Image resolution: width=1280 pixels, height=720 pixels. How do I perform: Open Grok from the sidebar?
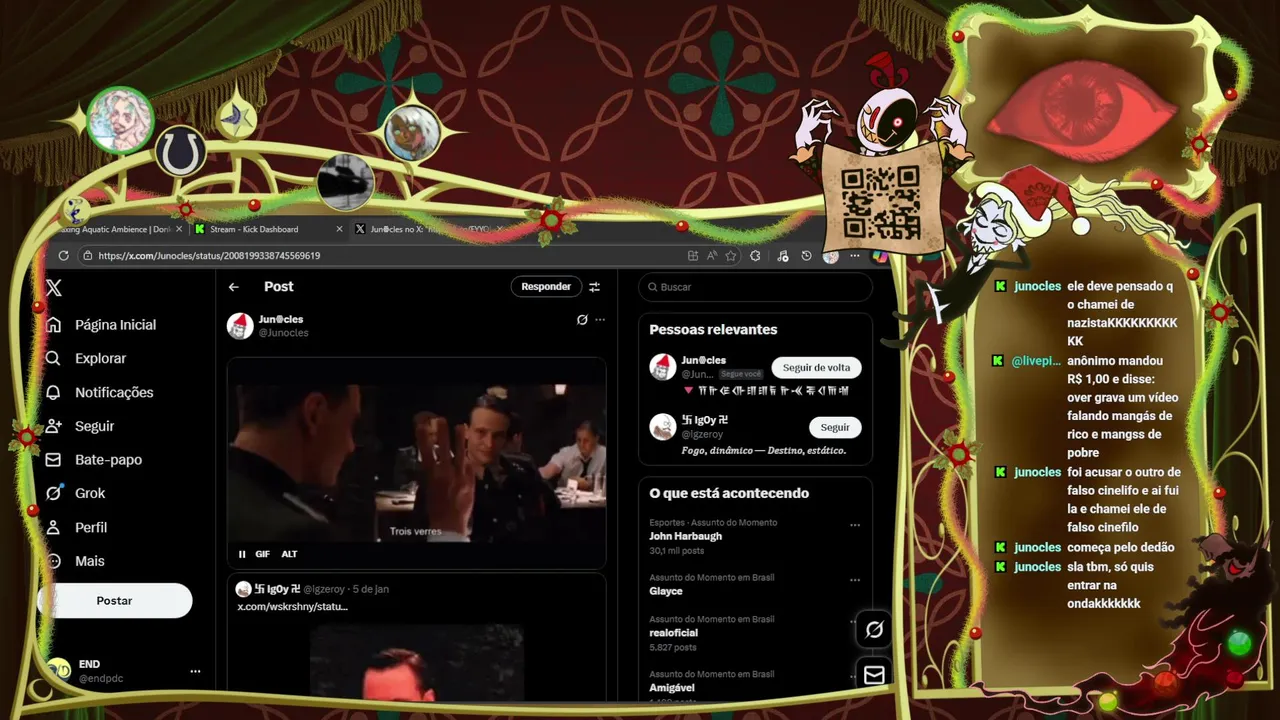point(75,493)
